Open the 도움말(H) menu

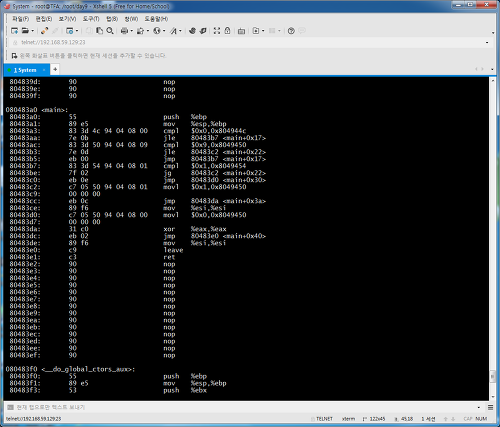click(x=156, y=19)
